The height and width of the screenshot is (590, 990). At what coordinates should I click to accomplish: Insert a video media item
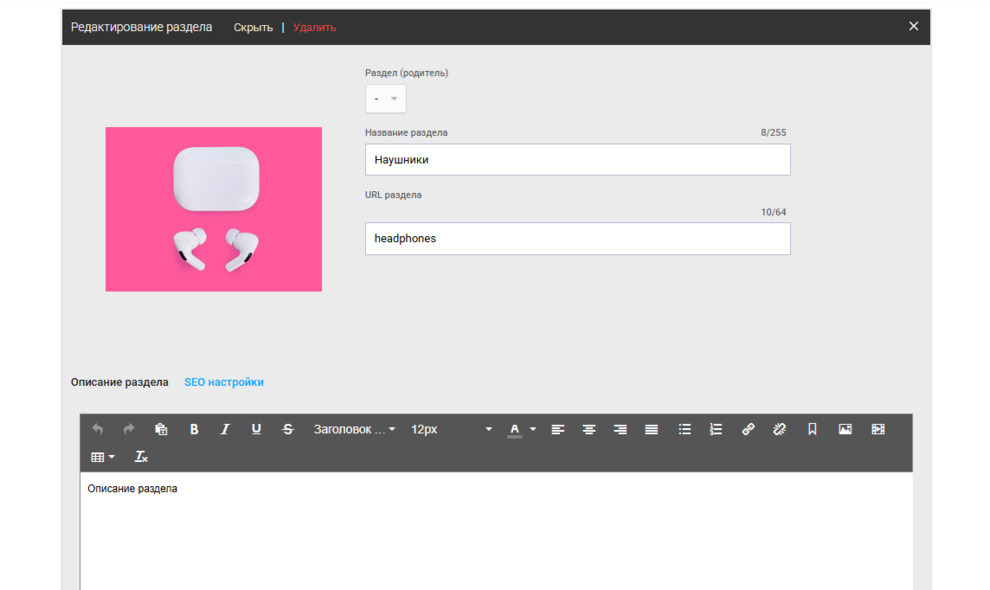[x=878, y=429]
